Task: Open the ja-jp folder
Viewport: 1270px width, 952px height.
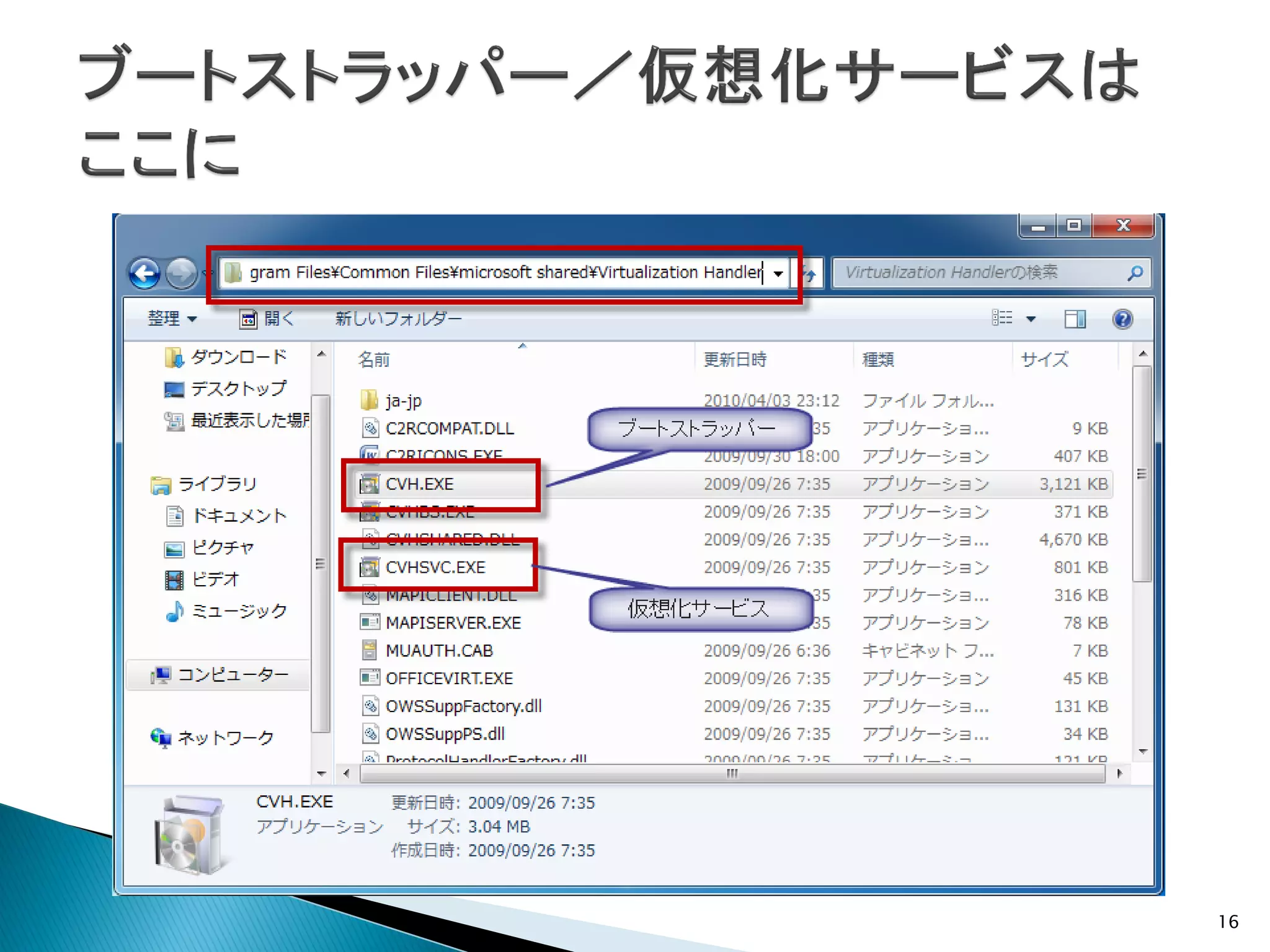Action: 403,401
